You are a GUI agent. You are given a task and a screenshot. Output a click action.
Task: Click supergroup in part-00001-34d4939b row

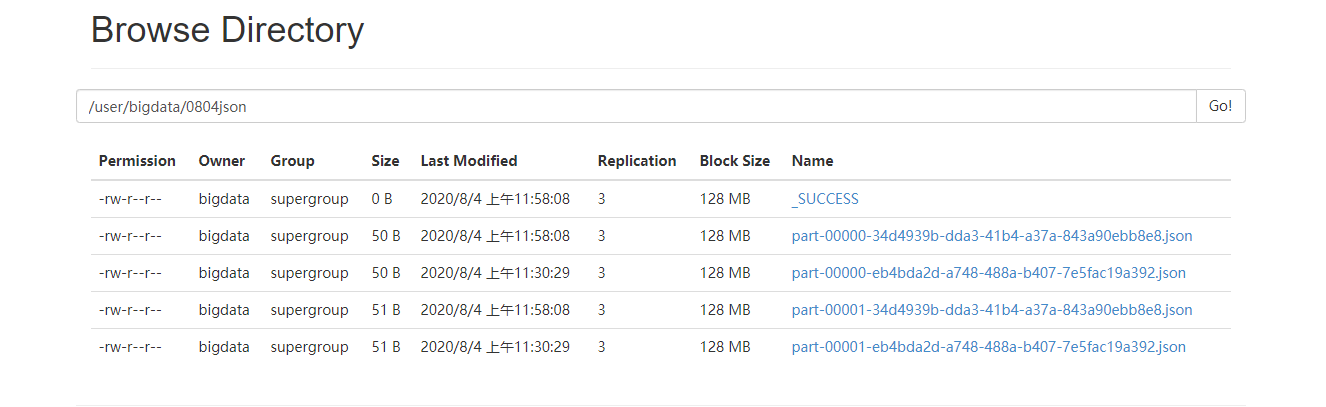tap(309, 310)
